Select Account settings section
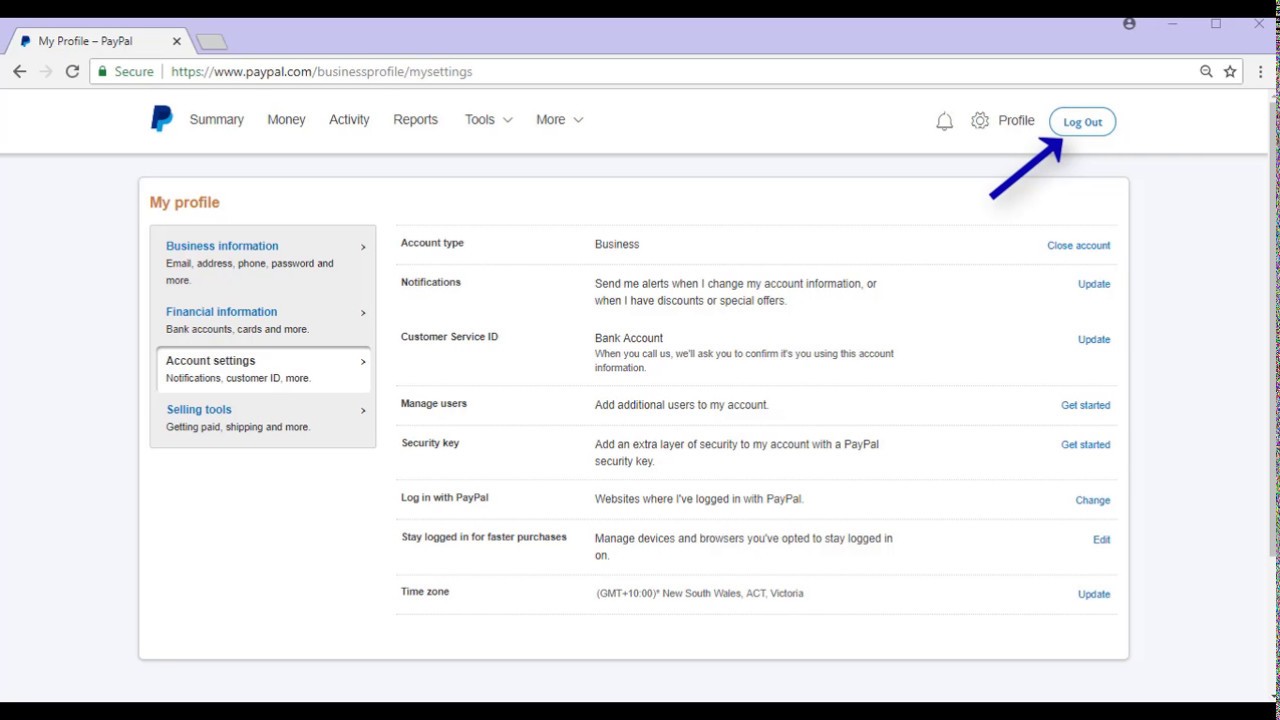Viewport: 1280px width, 720px height. click(264, 369)
